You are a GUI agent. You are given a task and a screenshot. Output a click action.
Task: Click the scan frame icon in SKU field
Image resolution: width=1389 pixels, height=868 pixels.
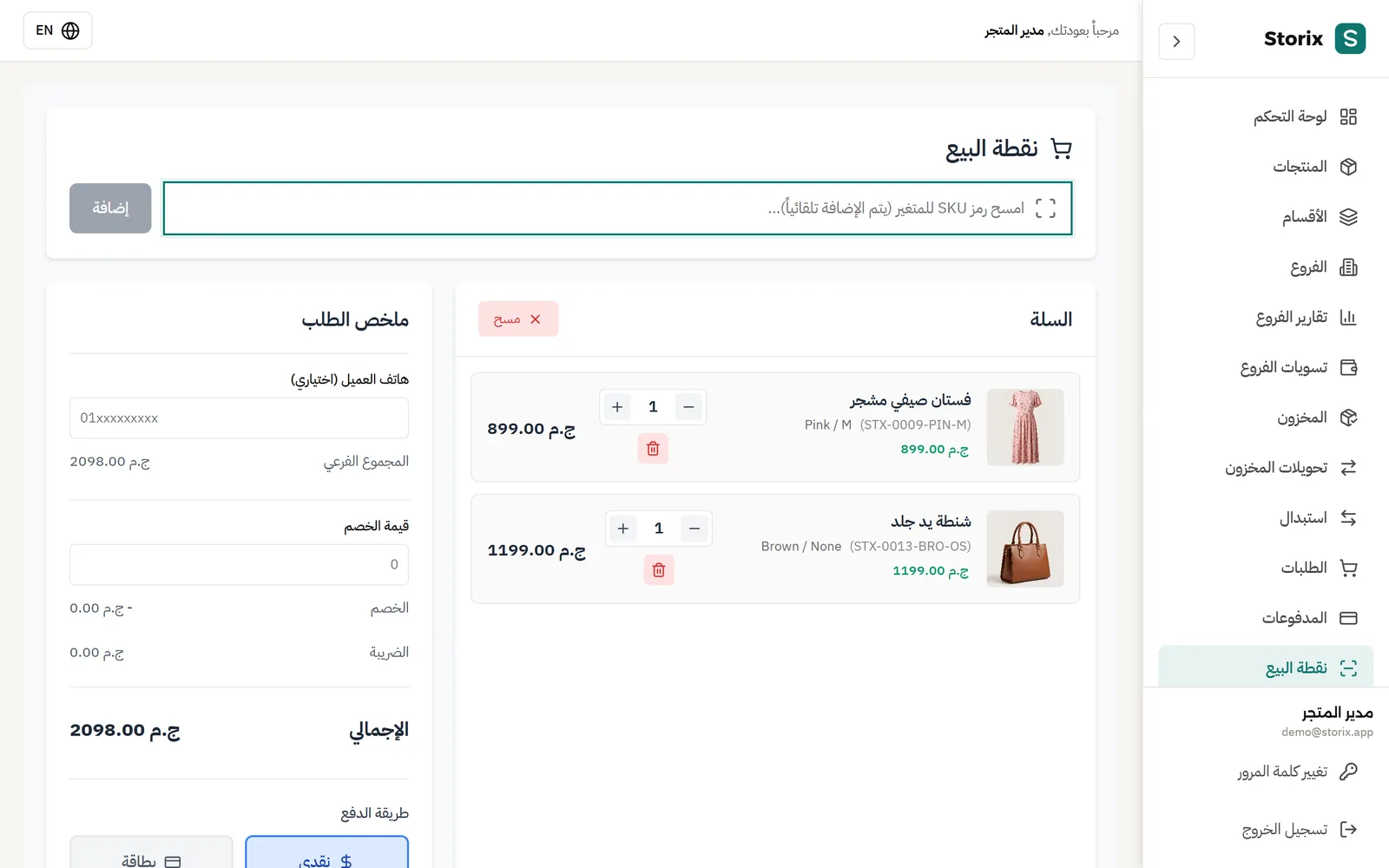(1045, 208)
